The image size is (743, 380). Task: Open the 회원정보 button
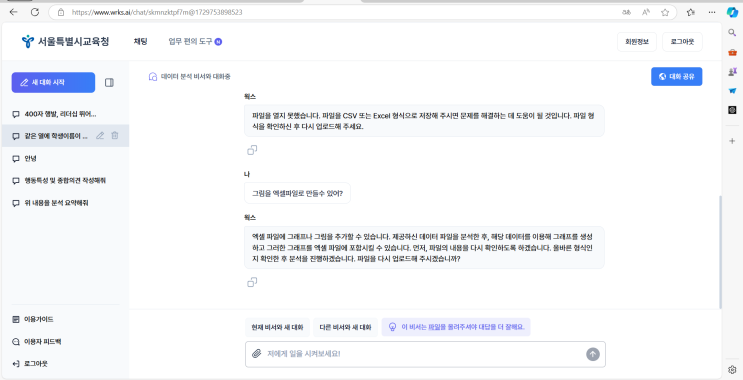637,42
